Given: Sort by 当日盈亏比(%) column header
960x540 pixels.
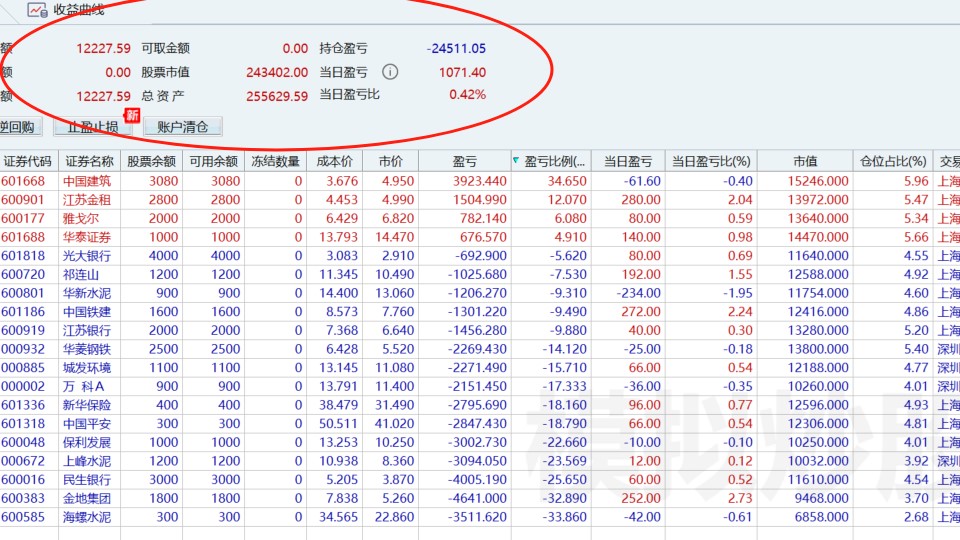Looking at the screenshot, I should [711, 161].
